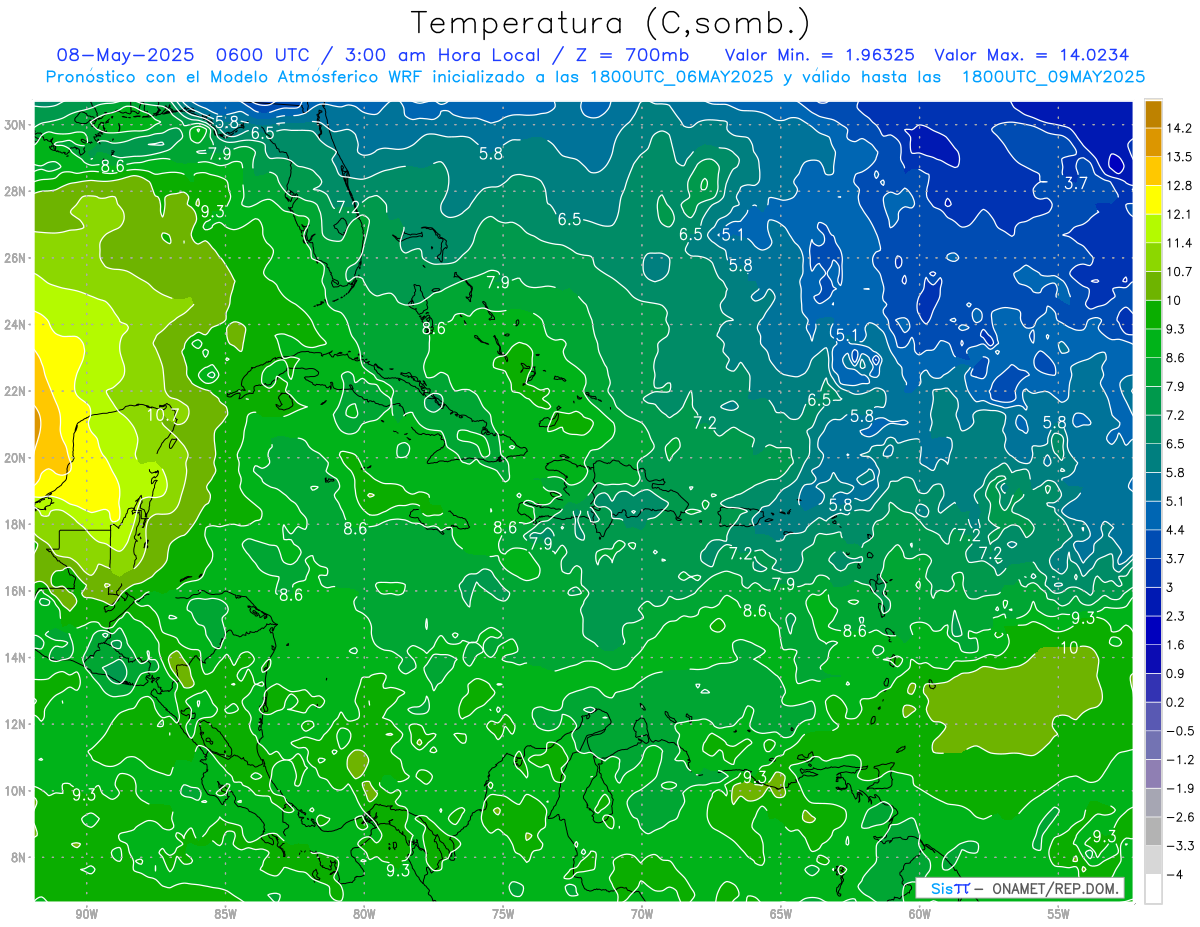The image size is (1200, 927).
Task: Click the colorbar label "-0.5"
Action: 1179,731
